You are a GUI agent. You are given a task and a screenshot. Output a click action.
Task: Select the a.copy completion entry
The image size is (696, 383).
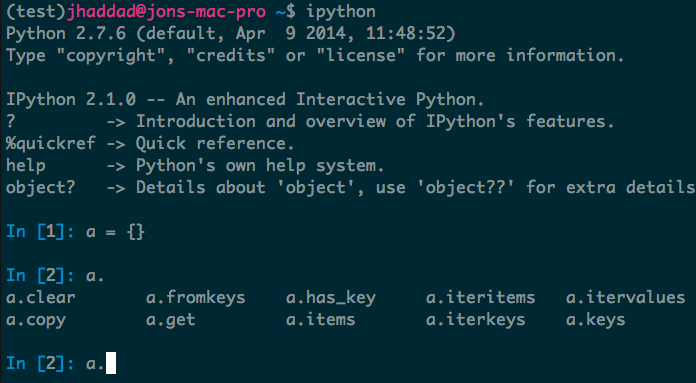(36, 320)
